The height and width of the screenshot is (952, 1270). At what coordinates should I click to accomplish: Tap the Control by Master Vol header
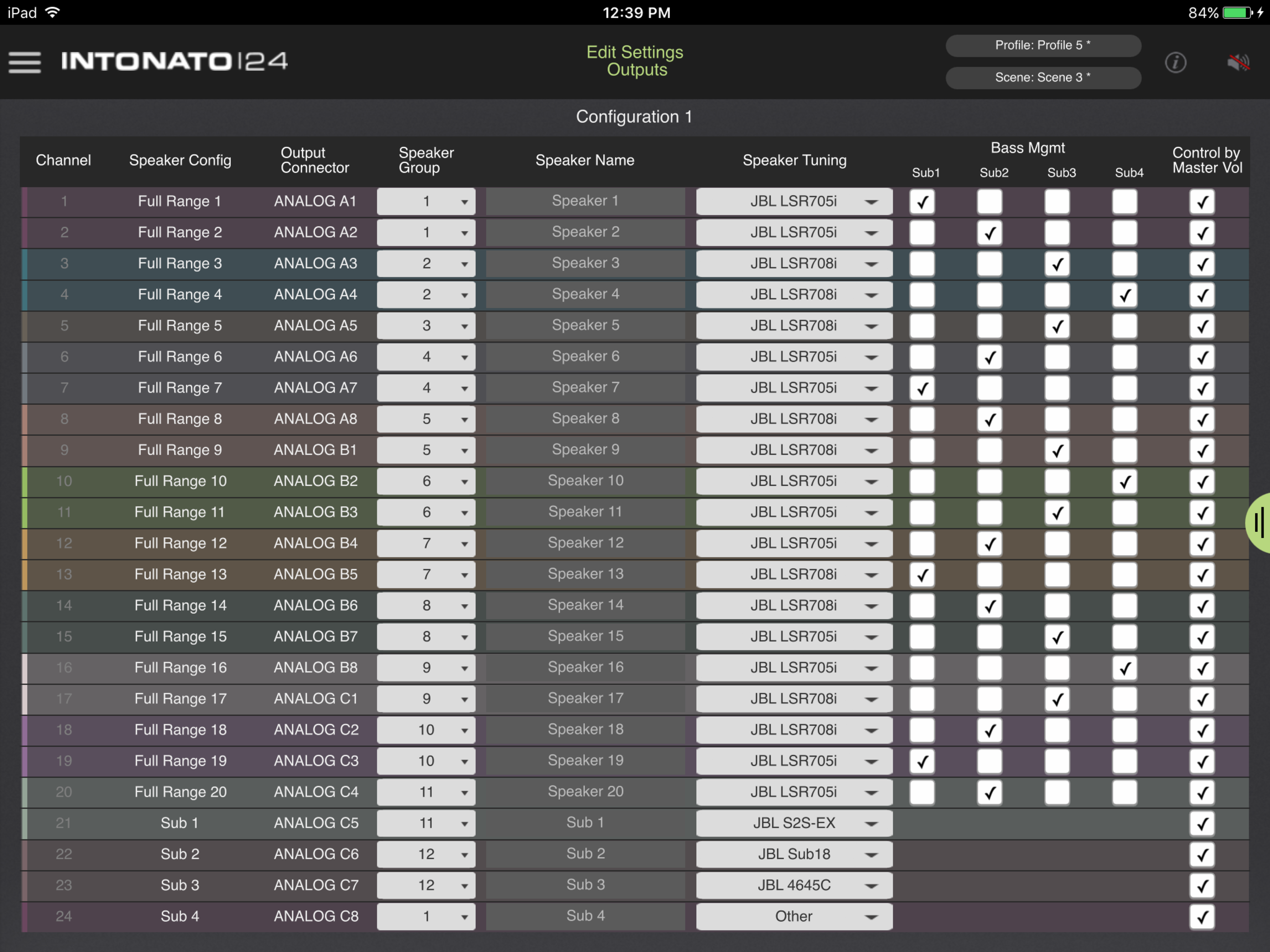pos(1207,160)
